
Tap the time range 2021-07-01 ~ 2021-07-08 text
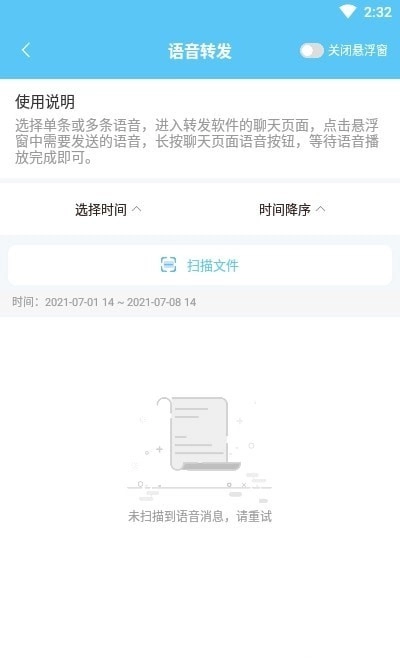[x=120, y=302]
